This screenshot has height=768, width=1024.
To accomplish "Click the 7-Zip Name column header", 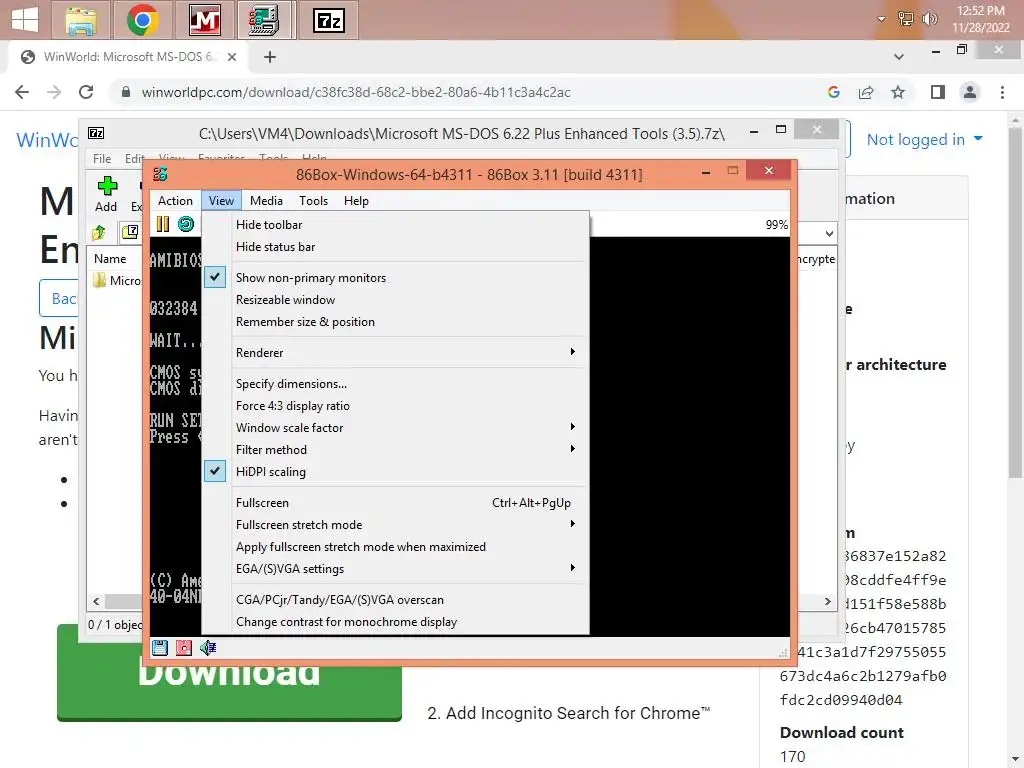I will pyautogui.click(x=110, y=259).
